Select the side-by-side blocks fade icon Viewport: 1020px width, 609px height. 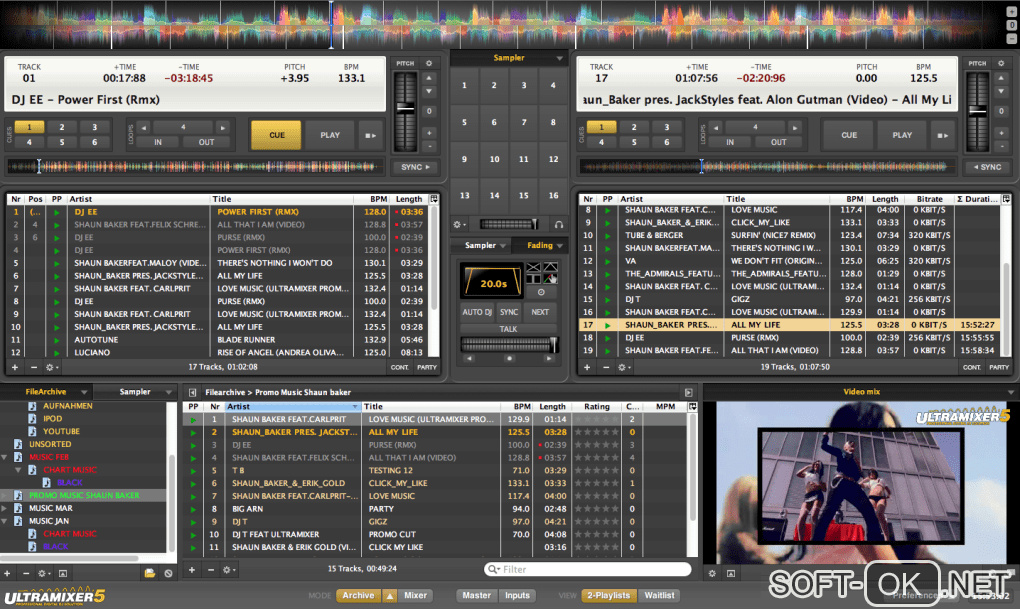pos(533,279)
